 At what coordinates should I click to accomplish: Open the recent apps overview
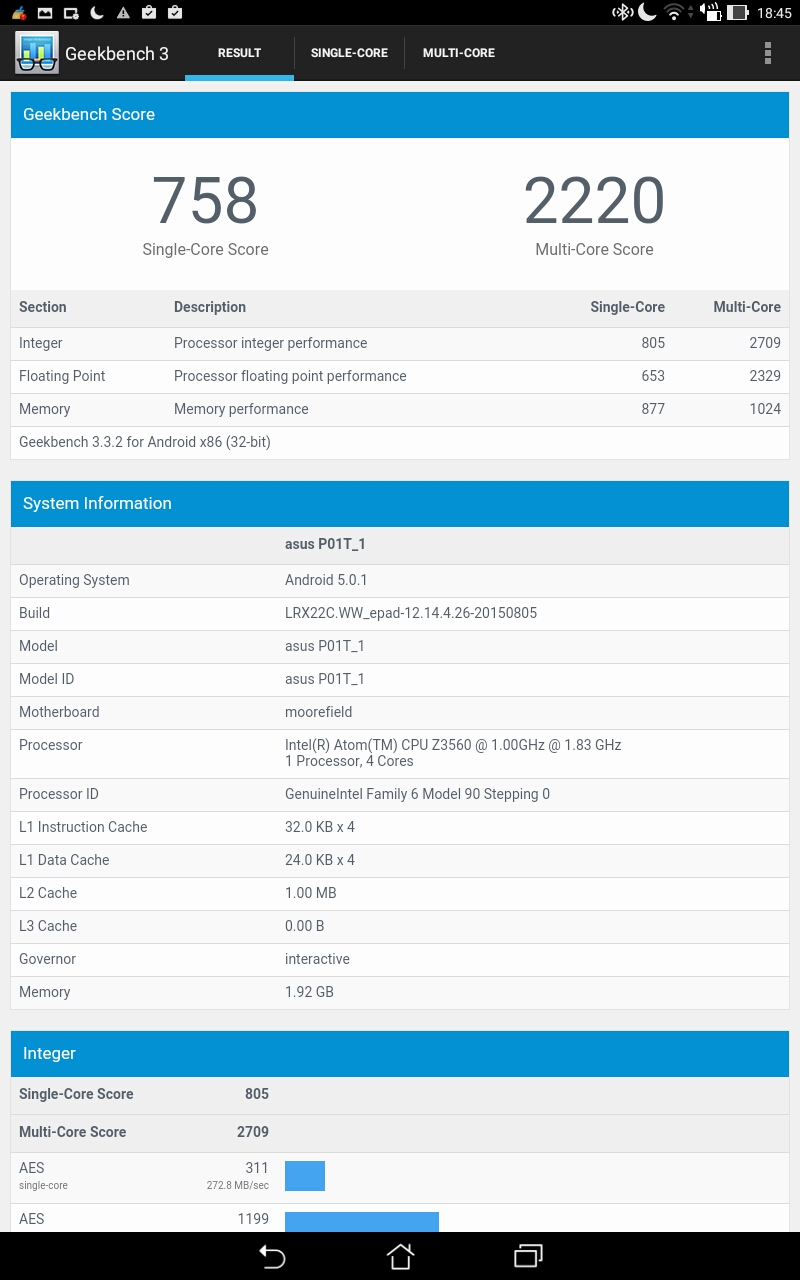528,1256
